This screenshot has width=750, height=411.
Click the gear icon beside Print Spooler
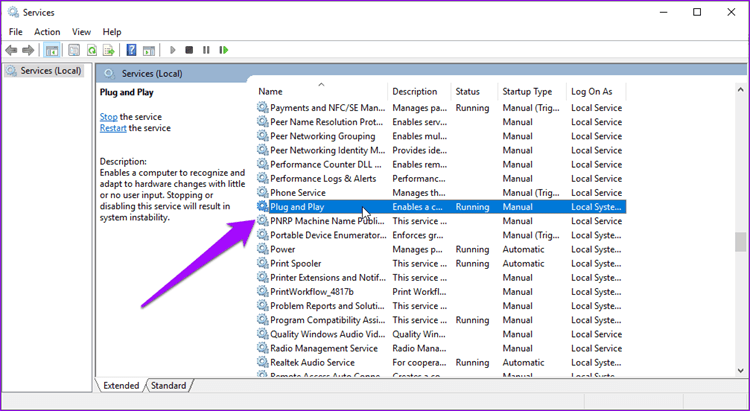coord(263,263)
